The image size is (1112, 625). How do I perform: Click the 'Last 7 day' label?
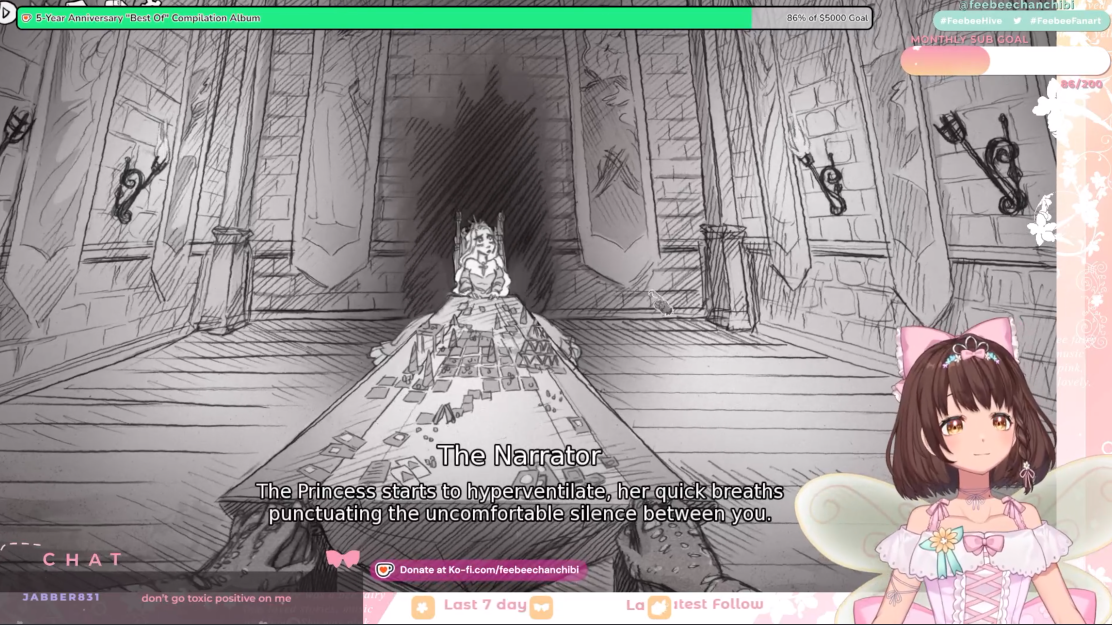tap(485, 604)
